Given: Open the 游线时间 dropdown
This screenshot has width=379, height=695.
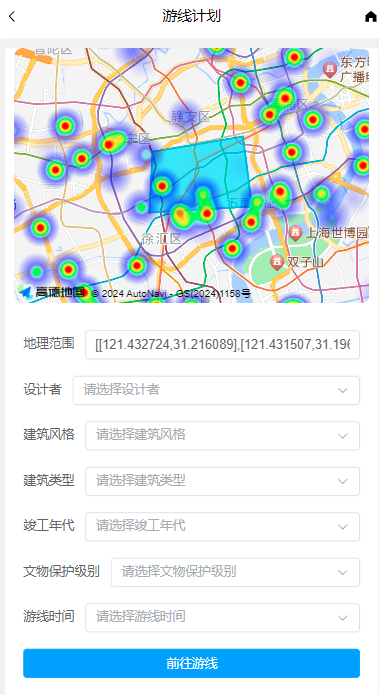Looking at the screenshot, I should coord(223,617).
